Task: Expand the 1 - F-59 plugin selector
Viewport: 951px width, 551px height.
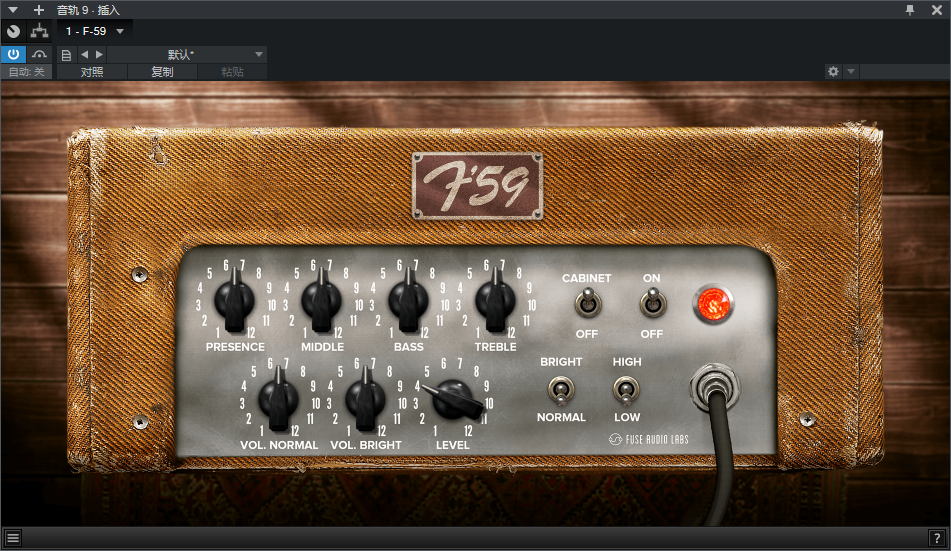Action: pyautogui.click(x=95, y=31)
